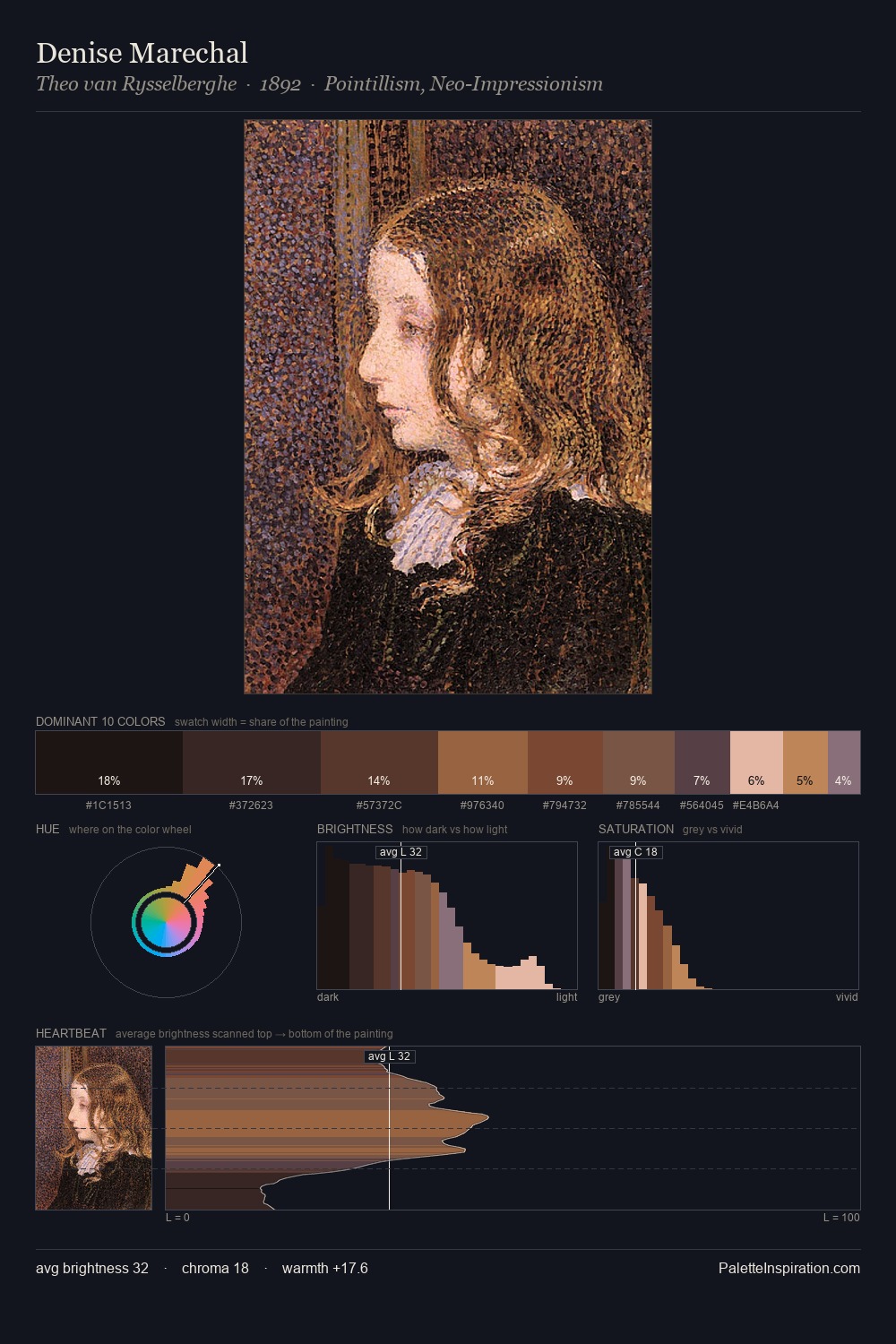This screenshot has height=1344, width=896.
Task: Click hex label '#372623'
Action: coord(251,806)
